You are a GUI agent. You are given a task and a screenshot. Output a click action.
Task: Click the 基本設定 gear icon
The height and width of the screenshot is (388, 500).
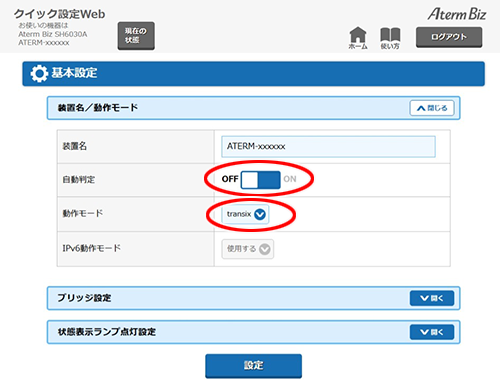[x=39, y=74]
